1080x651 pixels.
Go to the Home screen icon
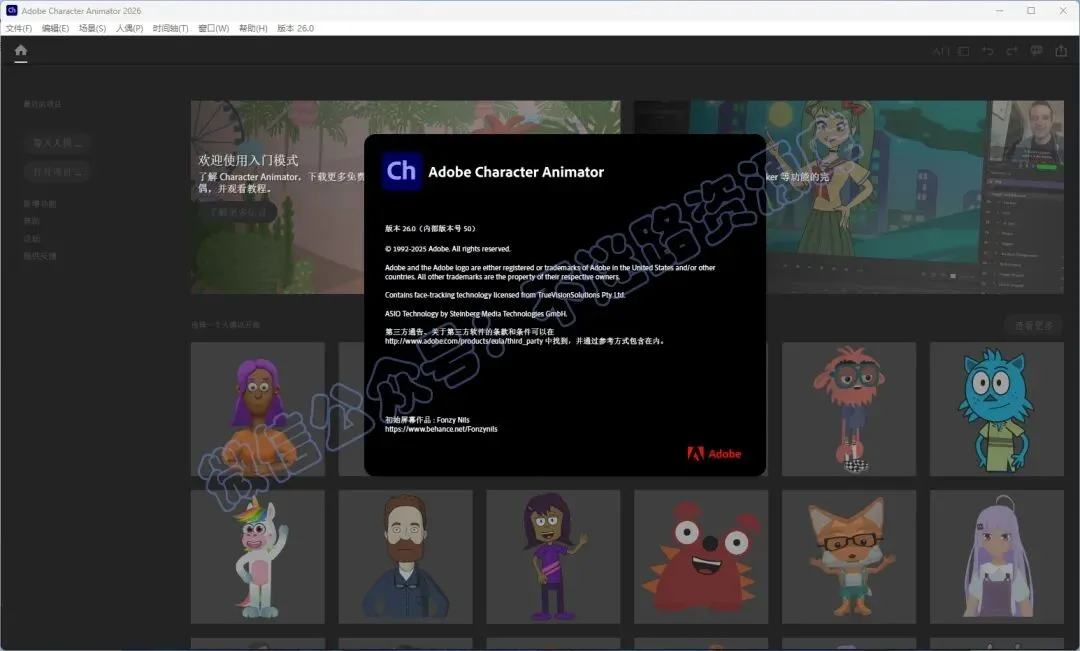tap(21, 50)
